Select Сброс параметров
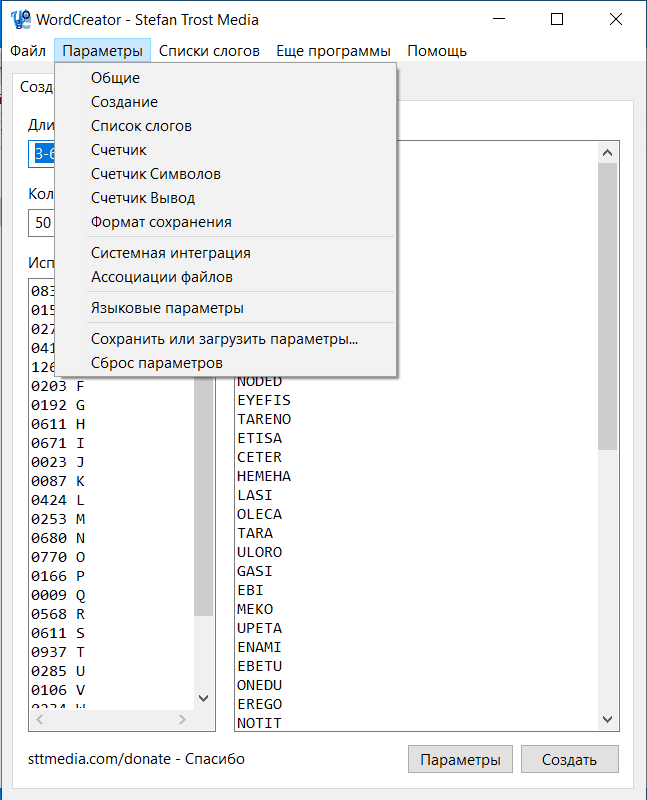Image resolution: width=647 pixels, height=800 pixels. (156, 363)
